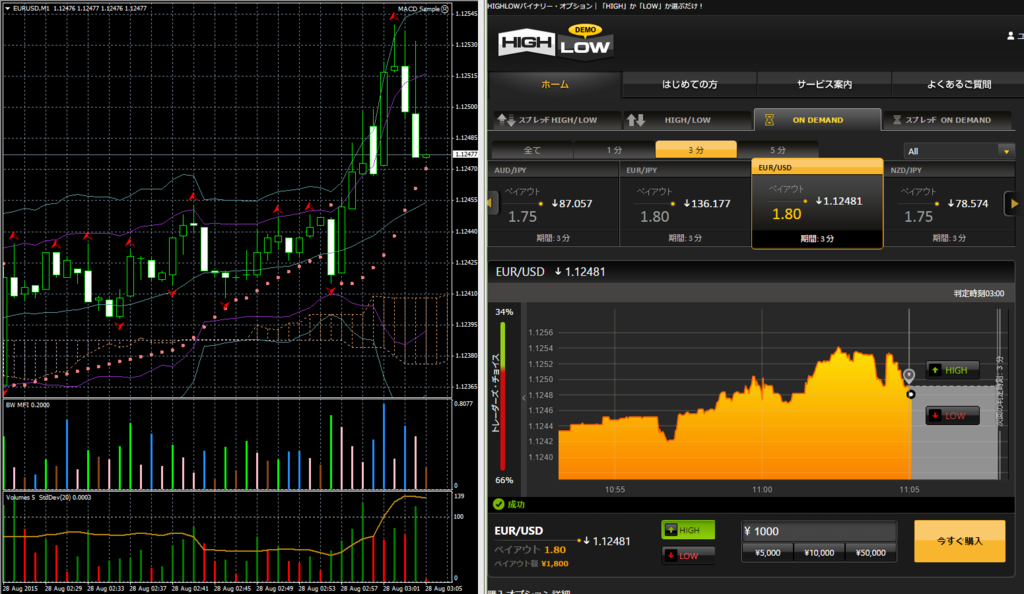1024x594 pixels.
Task: Click the 66% low sentiment value
Action: [x=504, y=480]
